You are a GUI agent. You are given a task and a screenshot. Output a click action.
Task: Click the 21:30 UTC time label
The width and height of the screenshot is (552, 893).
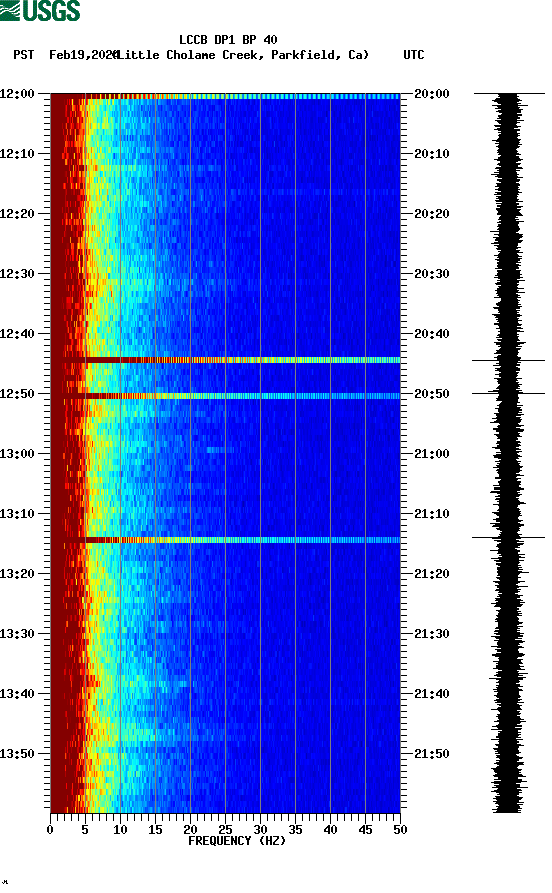pyautogui.click(x=432, y=633)
